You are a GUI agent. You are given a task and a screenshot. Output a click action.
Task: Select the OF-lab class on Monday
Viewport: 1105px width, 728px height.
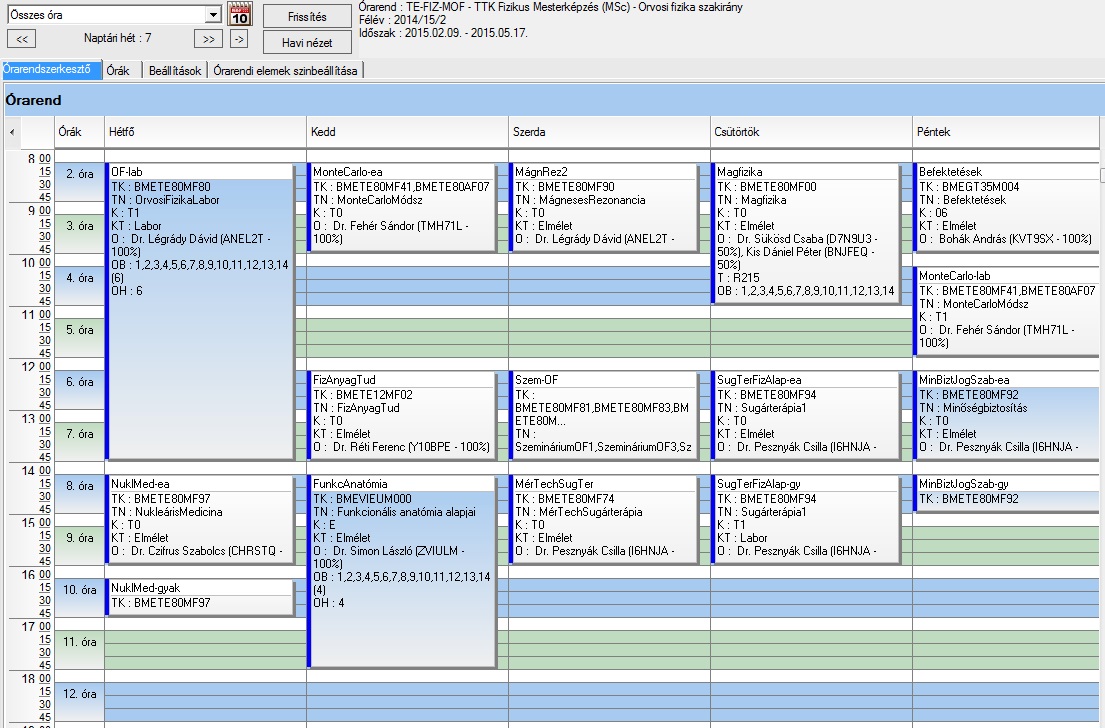click(199, 311)
